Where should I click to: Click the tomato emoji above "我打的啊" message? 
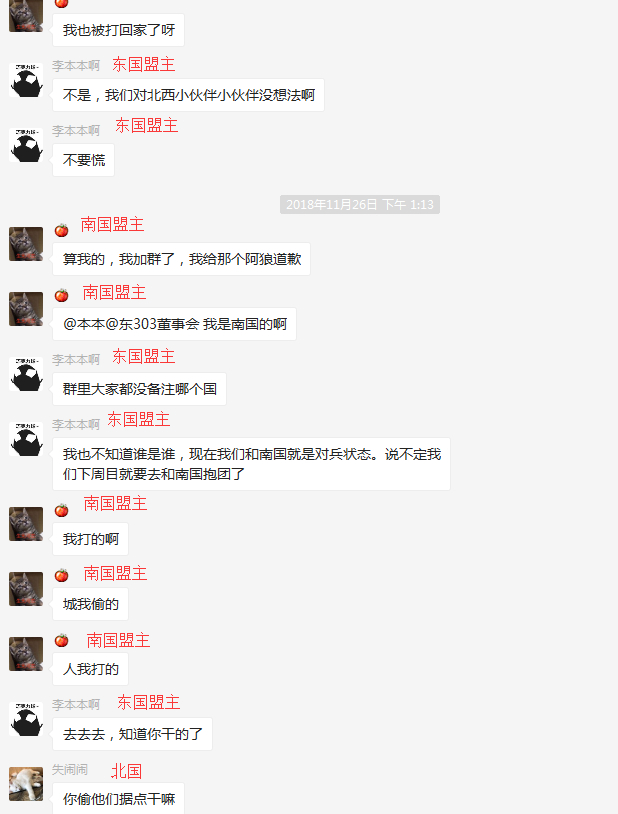pyautogui.click(x=61, y=510)
